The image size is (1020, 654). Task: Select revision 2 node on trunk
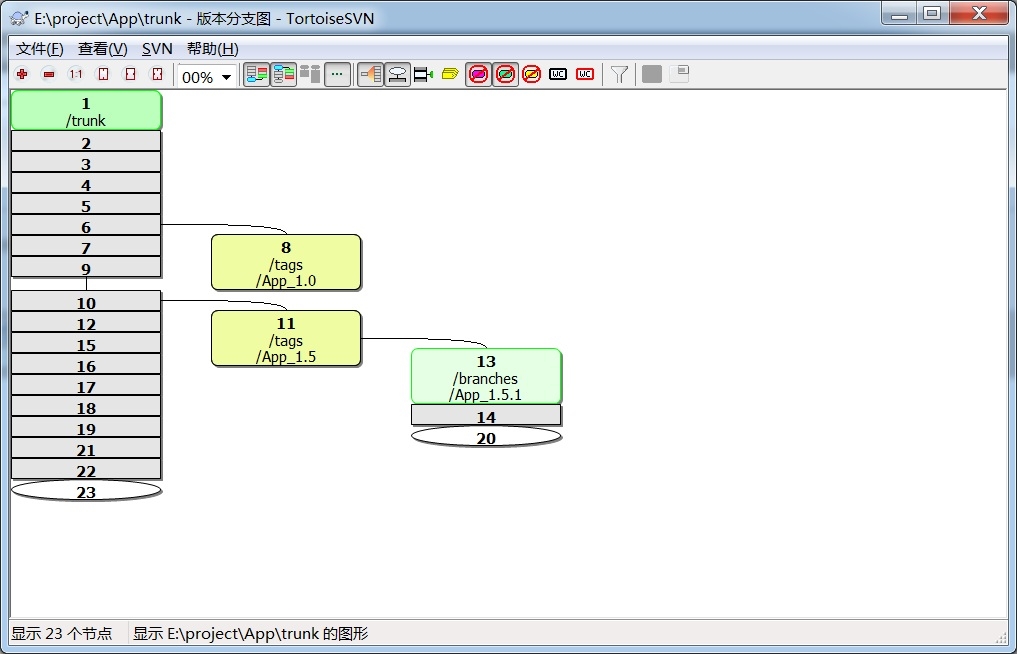[86, 142]
